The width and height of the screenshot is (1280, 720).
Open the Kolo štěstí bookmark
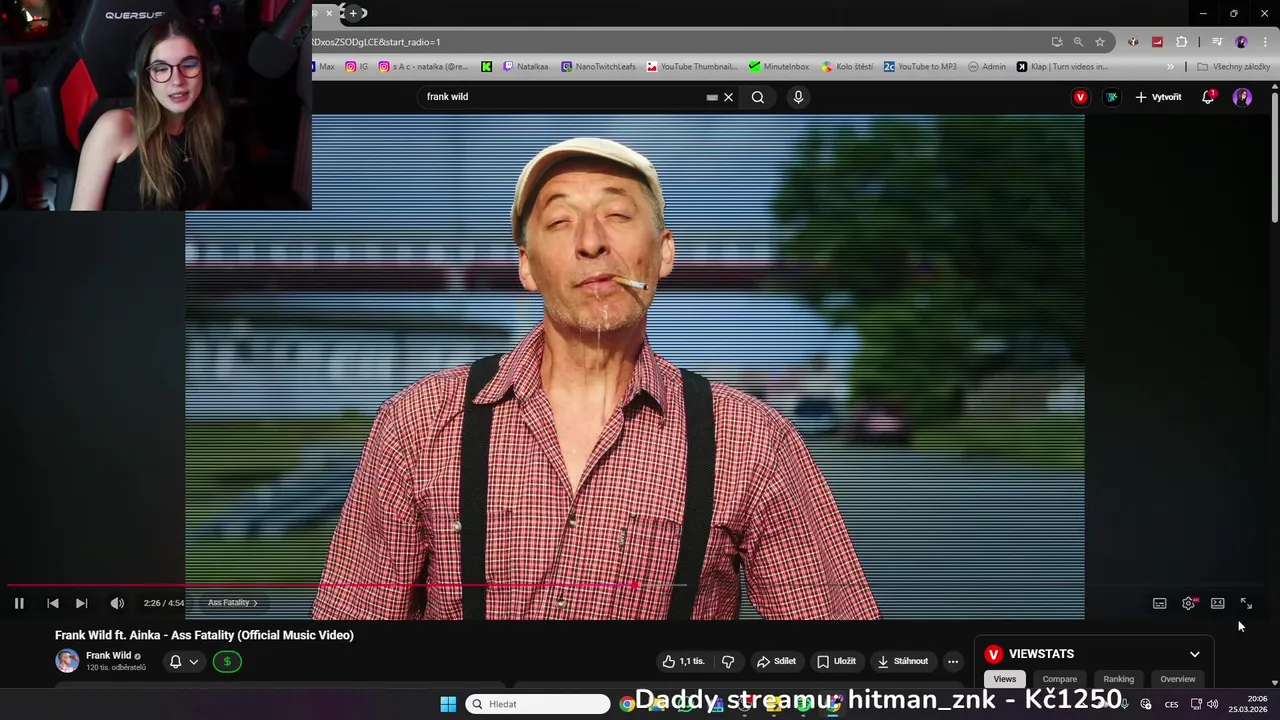[x=847, y=67]
